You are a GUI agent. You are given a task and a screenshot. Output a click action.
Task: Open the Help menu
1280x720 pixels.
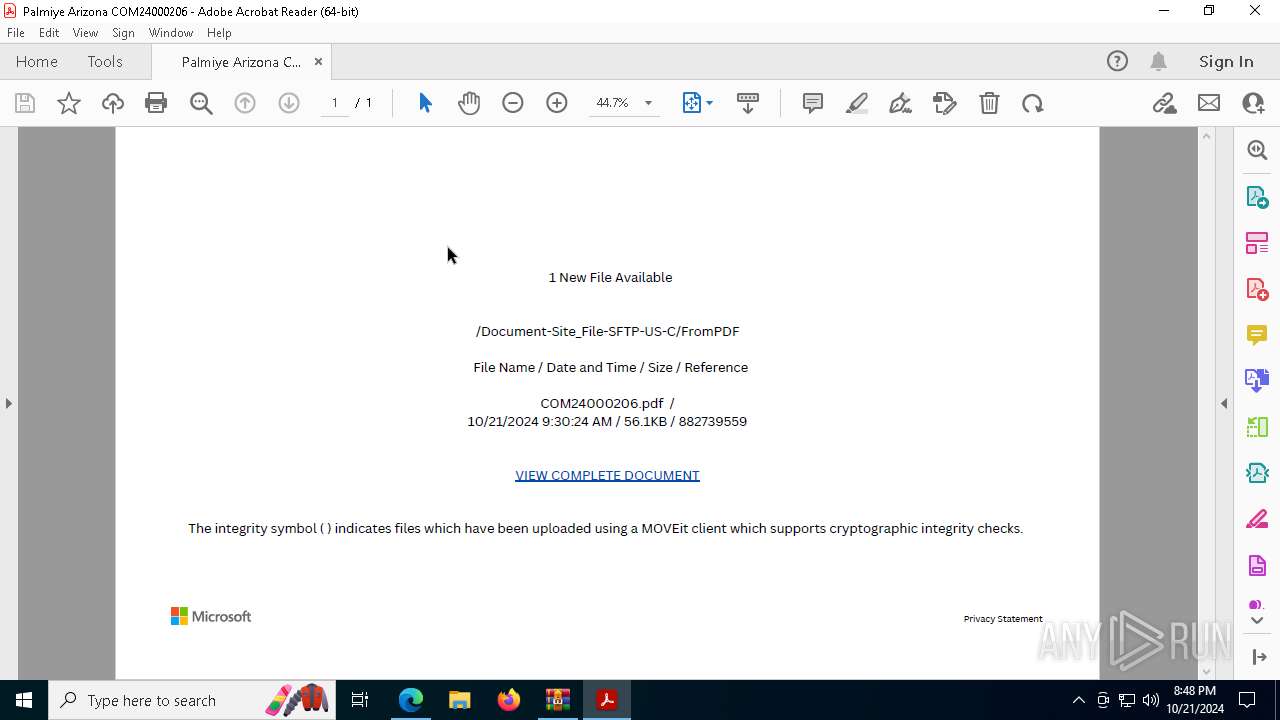(x=219, y=32)
